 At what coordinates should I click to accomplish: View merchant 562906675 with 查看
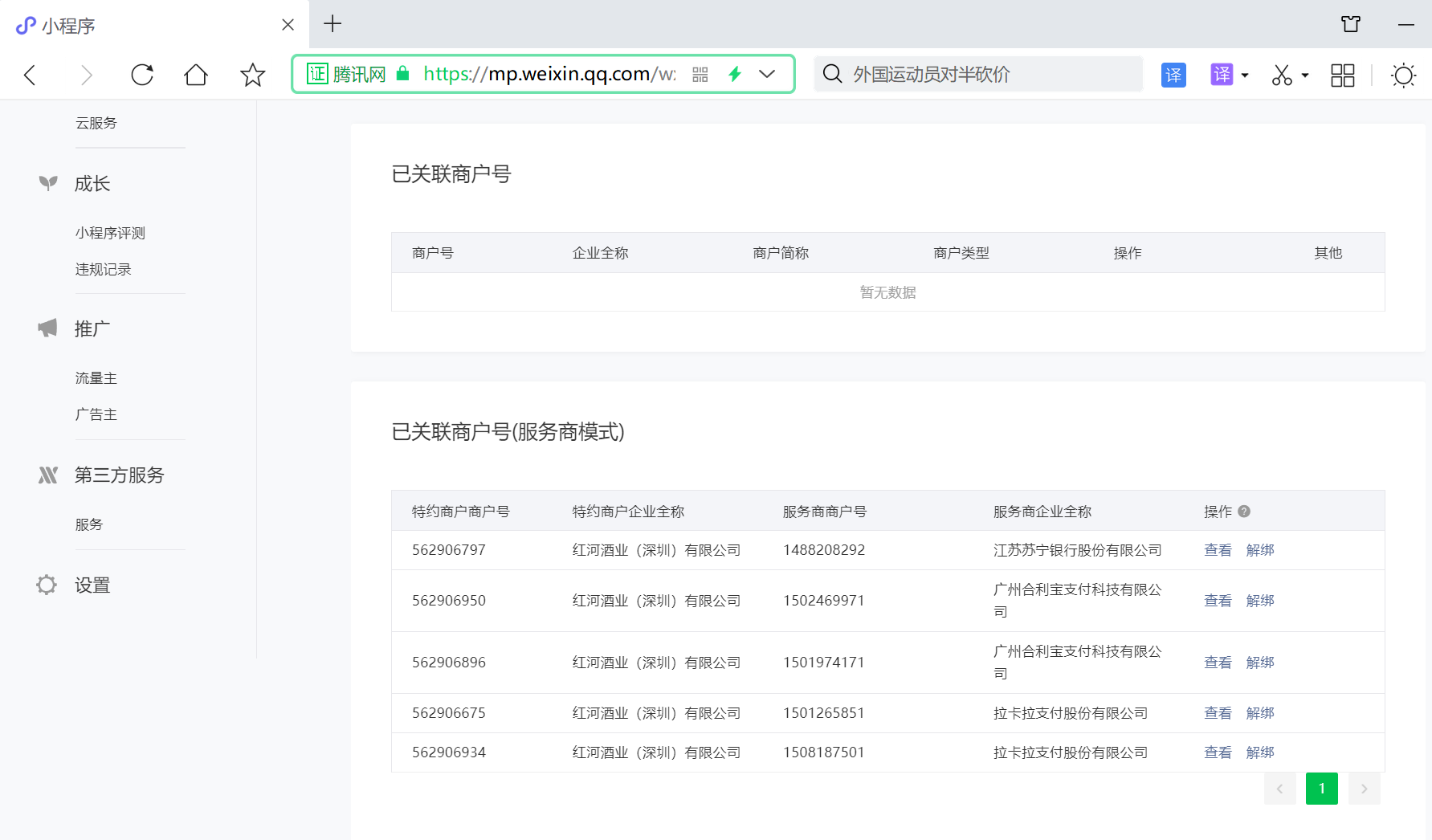pos(1218,713)
